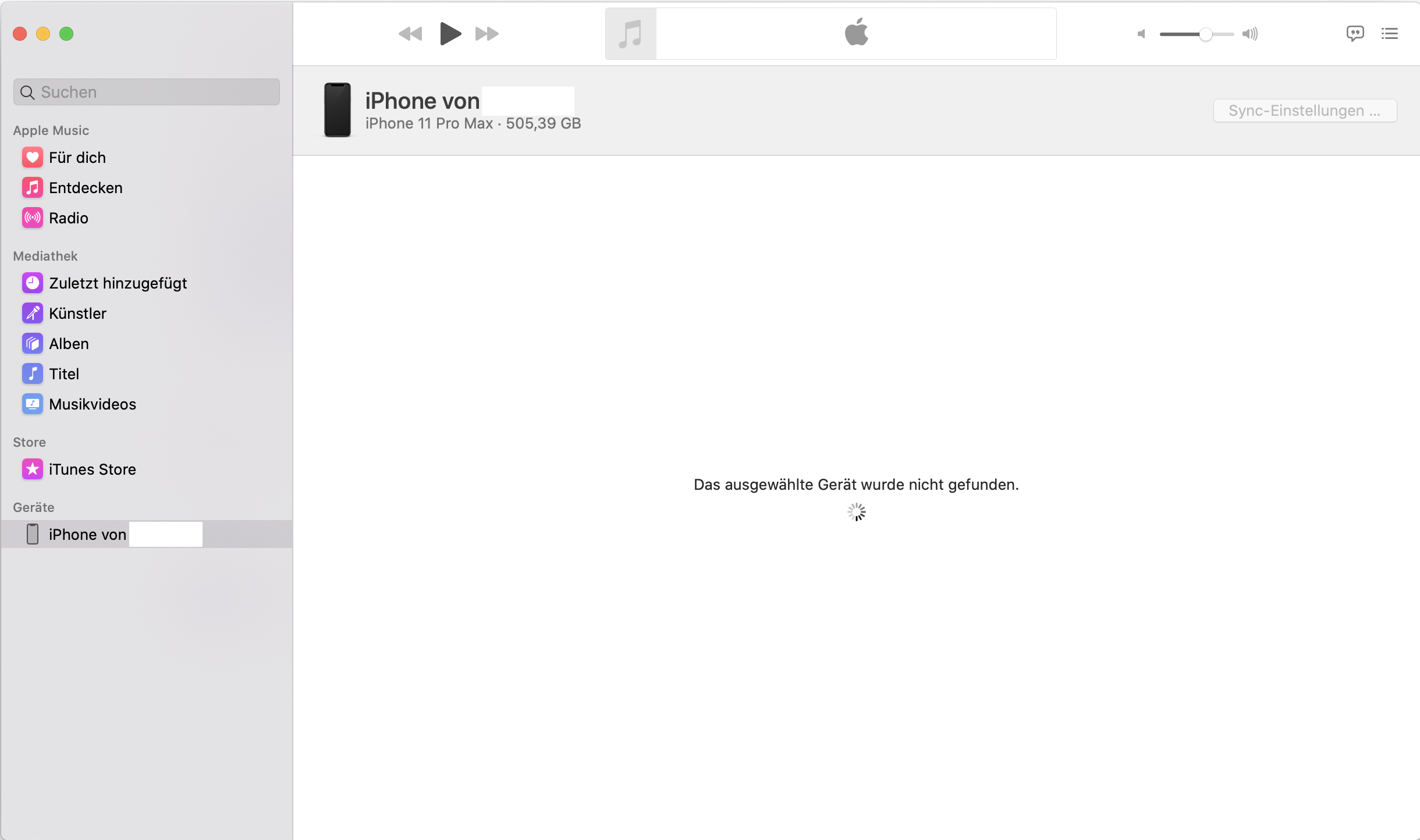Click the Suchen search field
This screenshot has height=840, width=1420.
(x=147, y=92)
